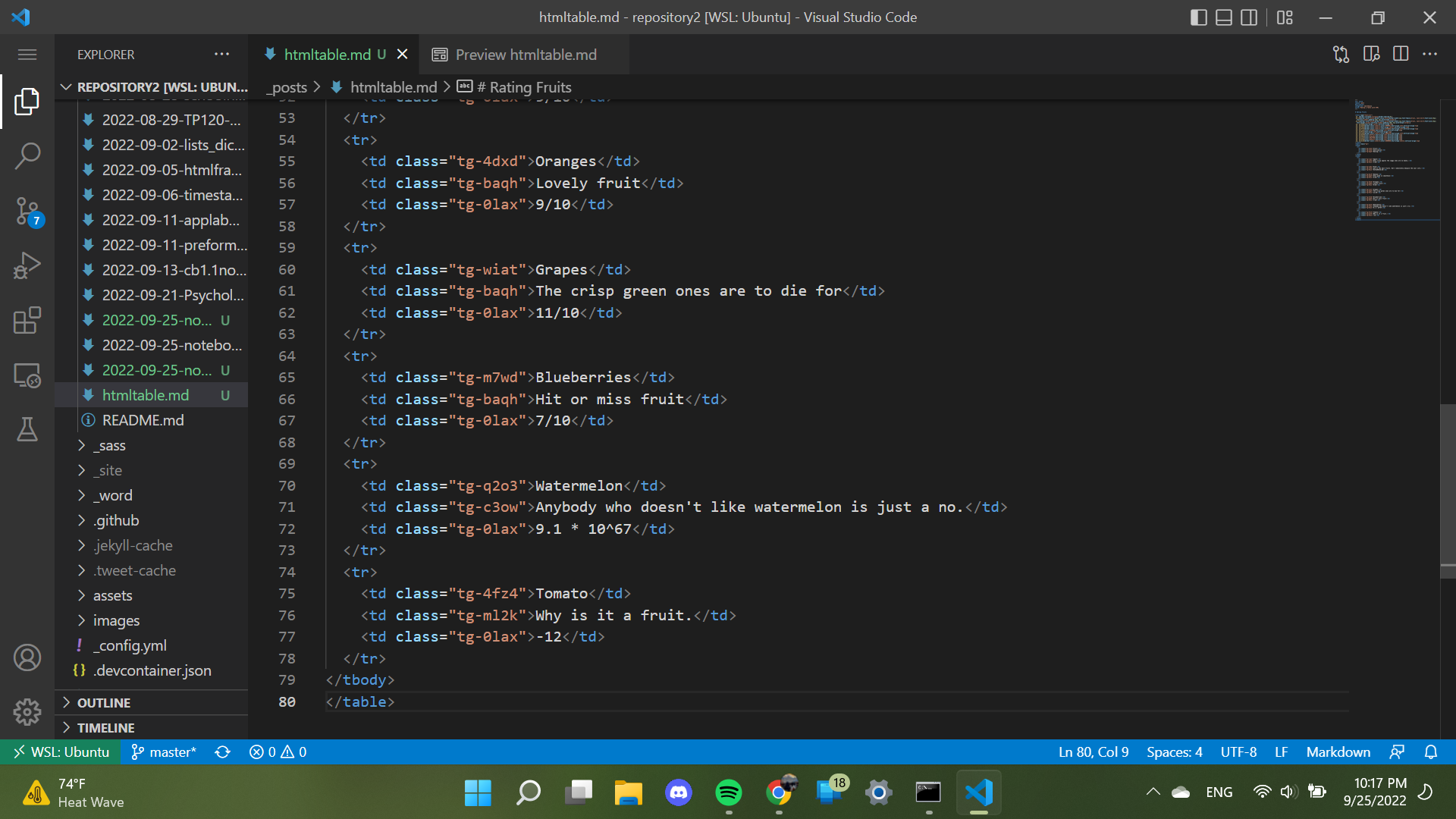This screenshot has width=1456, height=819.
Task: Click the master* branch indicator
Action: pyautogui.click(x=164, y=752)
